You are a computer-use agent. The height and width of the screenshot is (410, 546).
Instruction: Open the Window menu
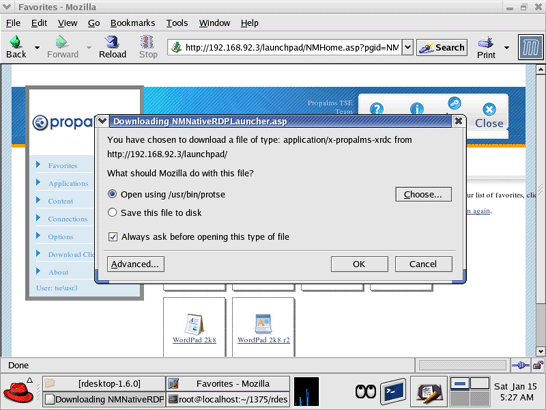coord(214,23)
